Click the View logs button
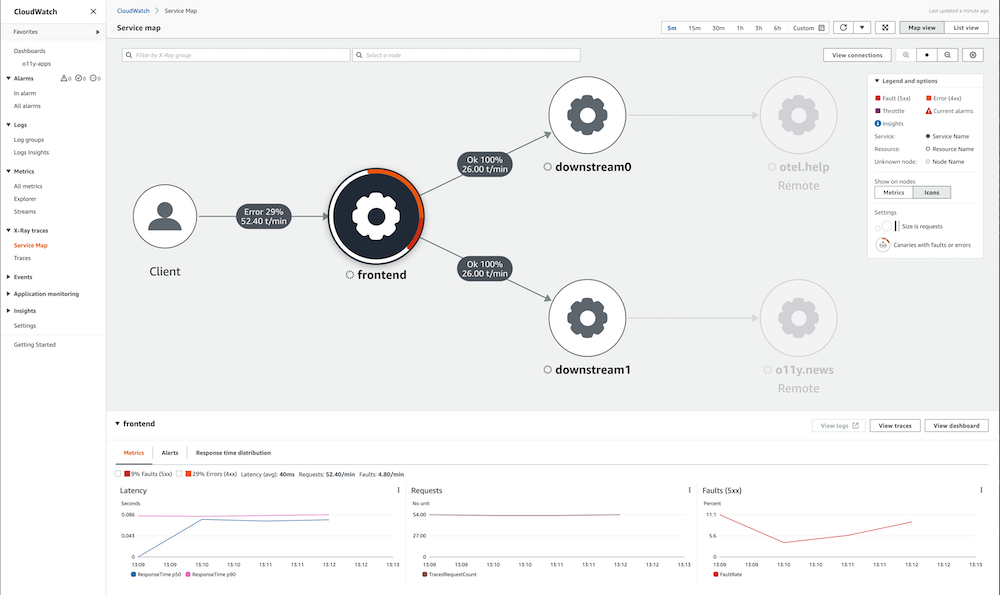The width and height of the screenshot is (1000, 595). pyautogui.click(x=839, y=425)
